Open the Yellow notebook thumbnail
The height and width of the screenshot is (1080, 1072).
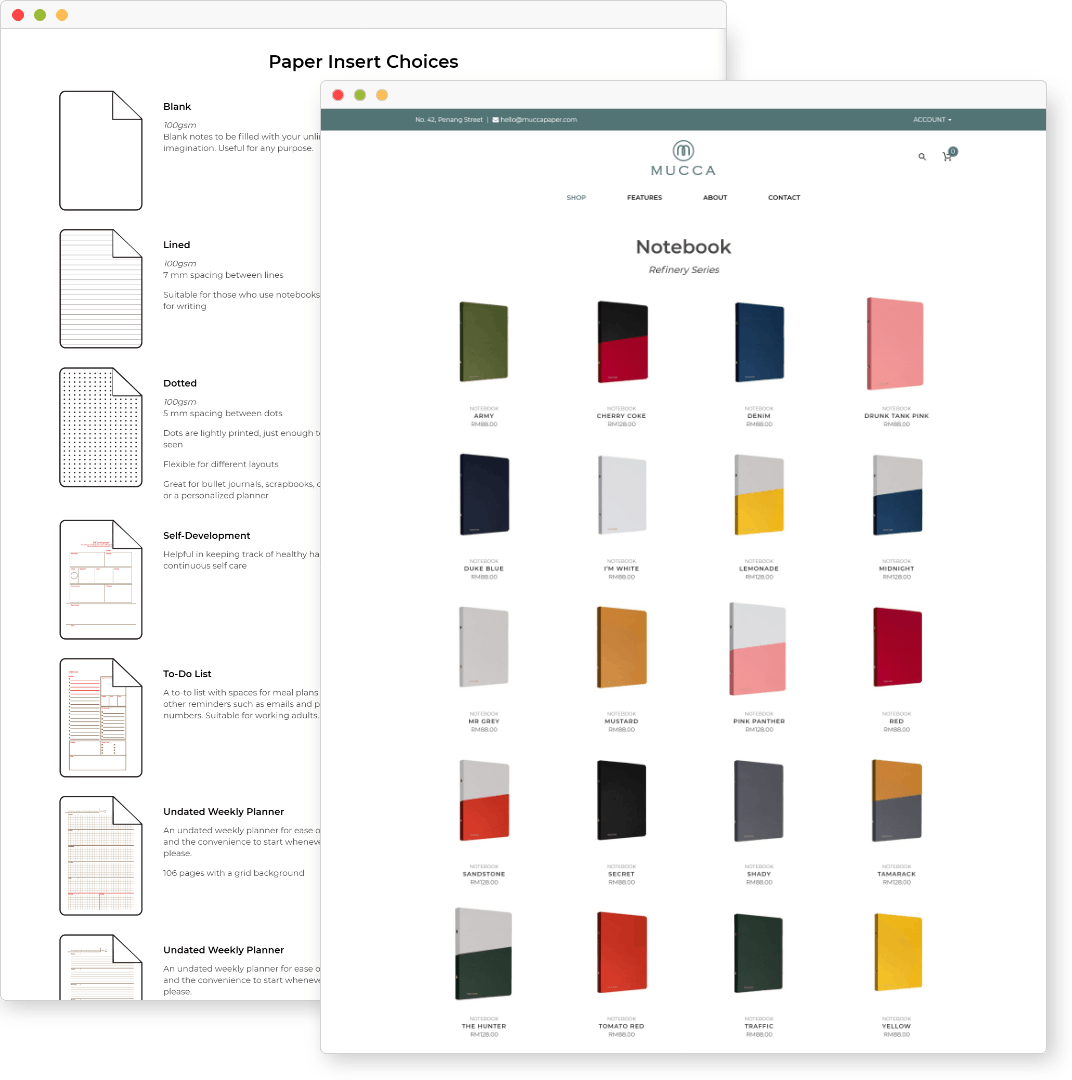(x=898, y=952)
